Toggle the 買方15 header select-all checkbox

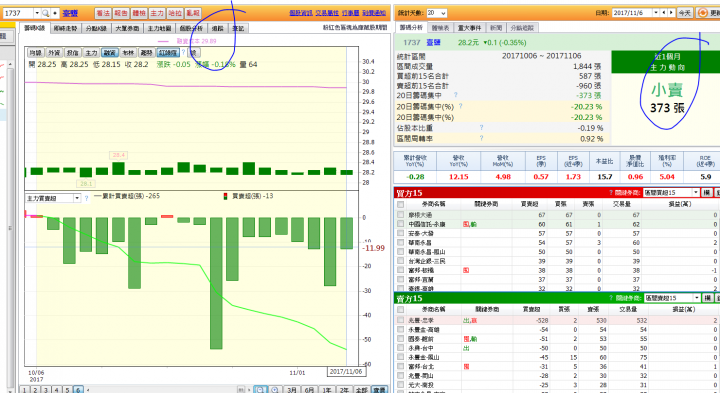point(401,204)
